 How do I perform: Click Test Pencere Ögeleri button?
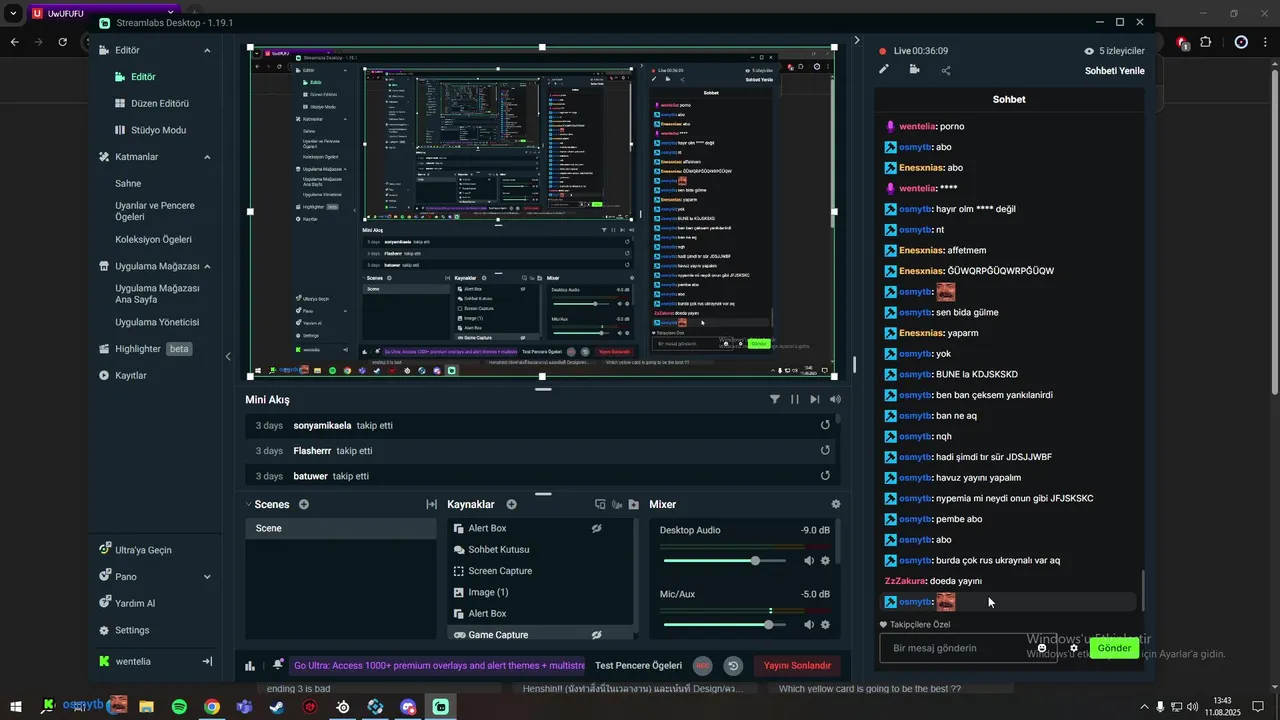pos(638,665)
